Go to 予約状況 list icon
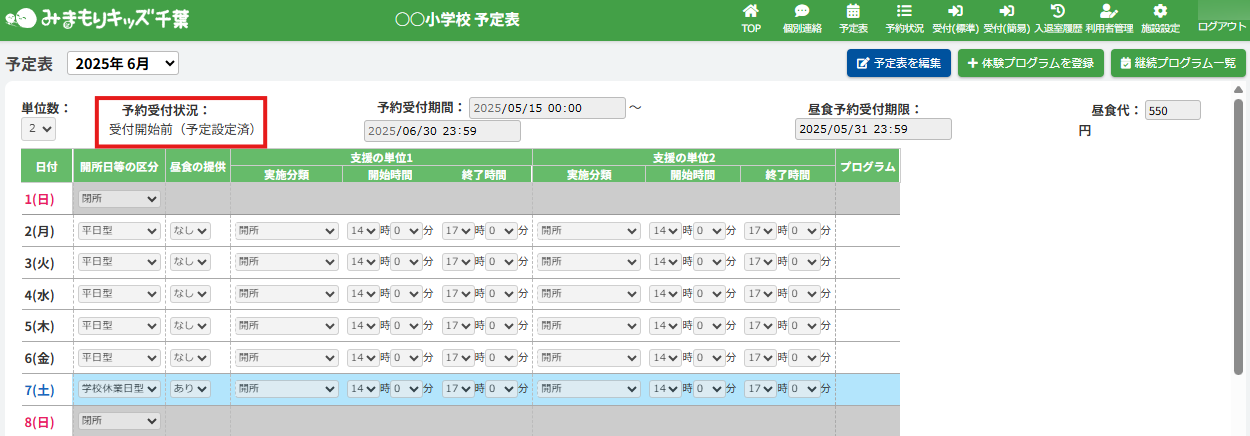Viewport: 1250px width, 436px height. pyautogui.click(x=904, y=12)
